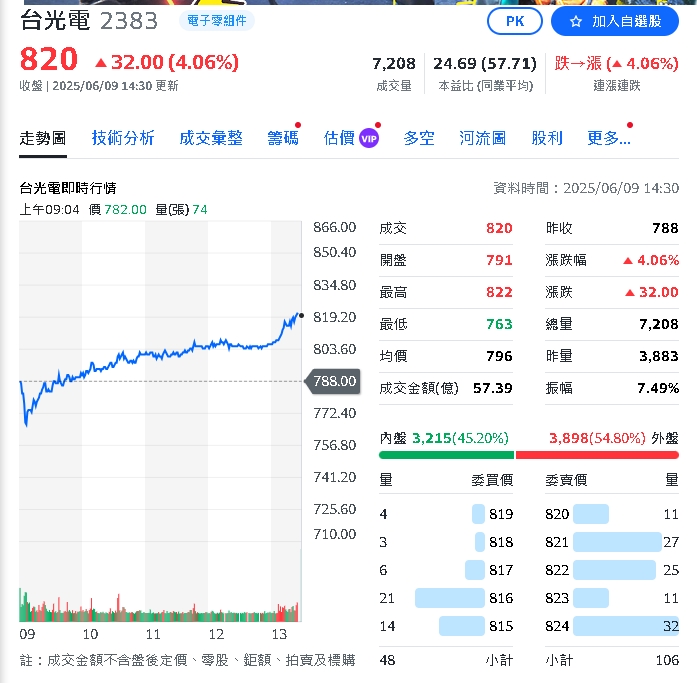Open the 走勢圖 tab
Viewport: 697px width, 683px height.
[43, 138]
